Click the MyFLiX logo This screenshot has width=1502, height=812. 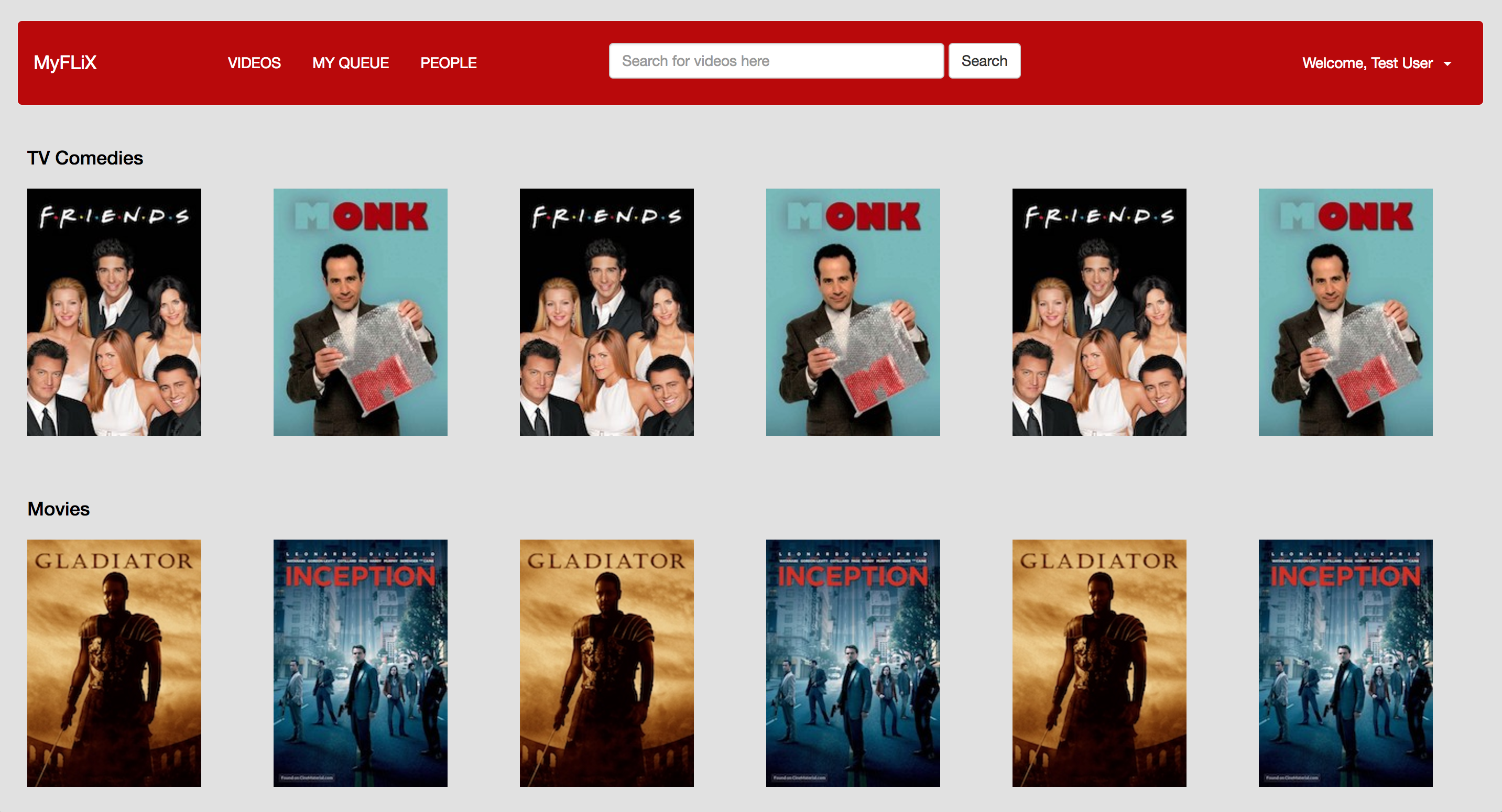(x=64, y=62)
